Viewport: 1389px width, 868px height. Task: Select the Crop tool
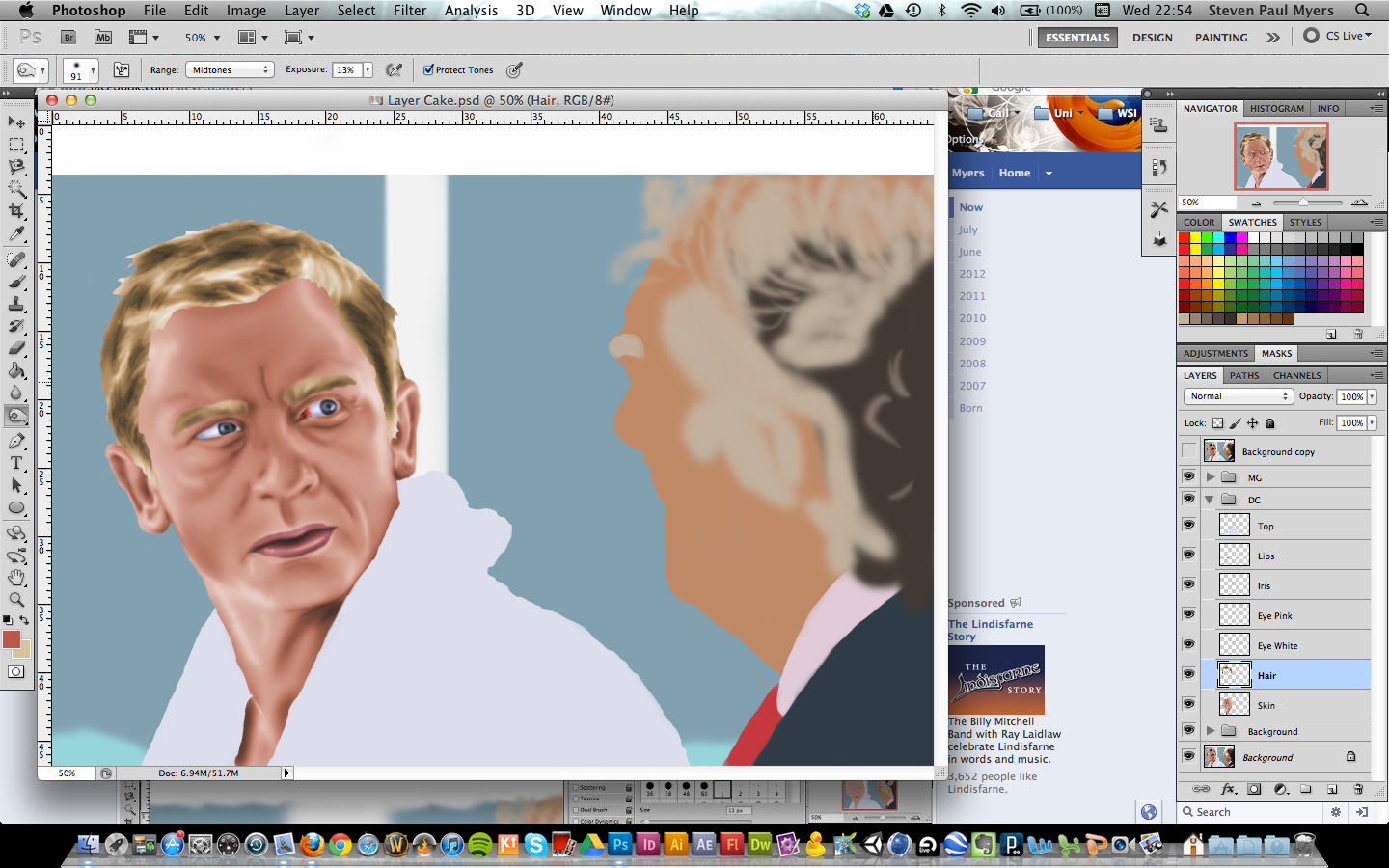[16, 211]
